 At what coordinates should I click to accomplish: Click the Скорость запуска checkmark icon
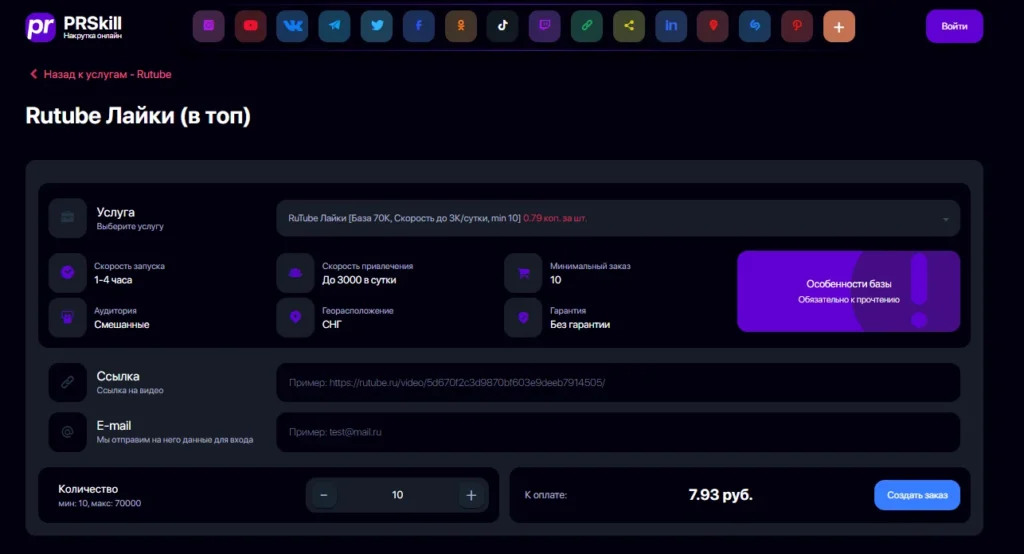click(67, 272)
